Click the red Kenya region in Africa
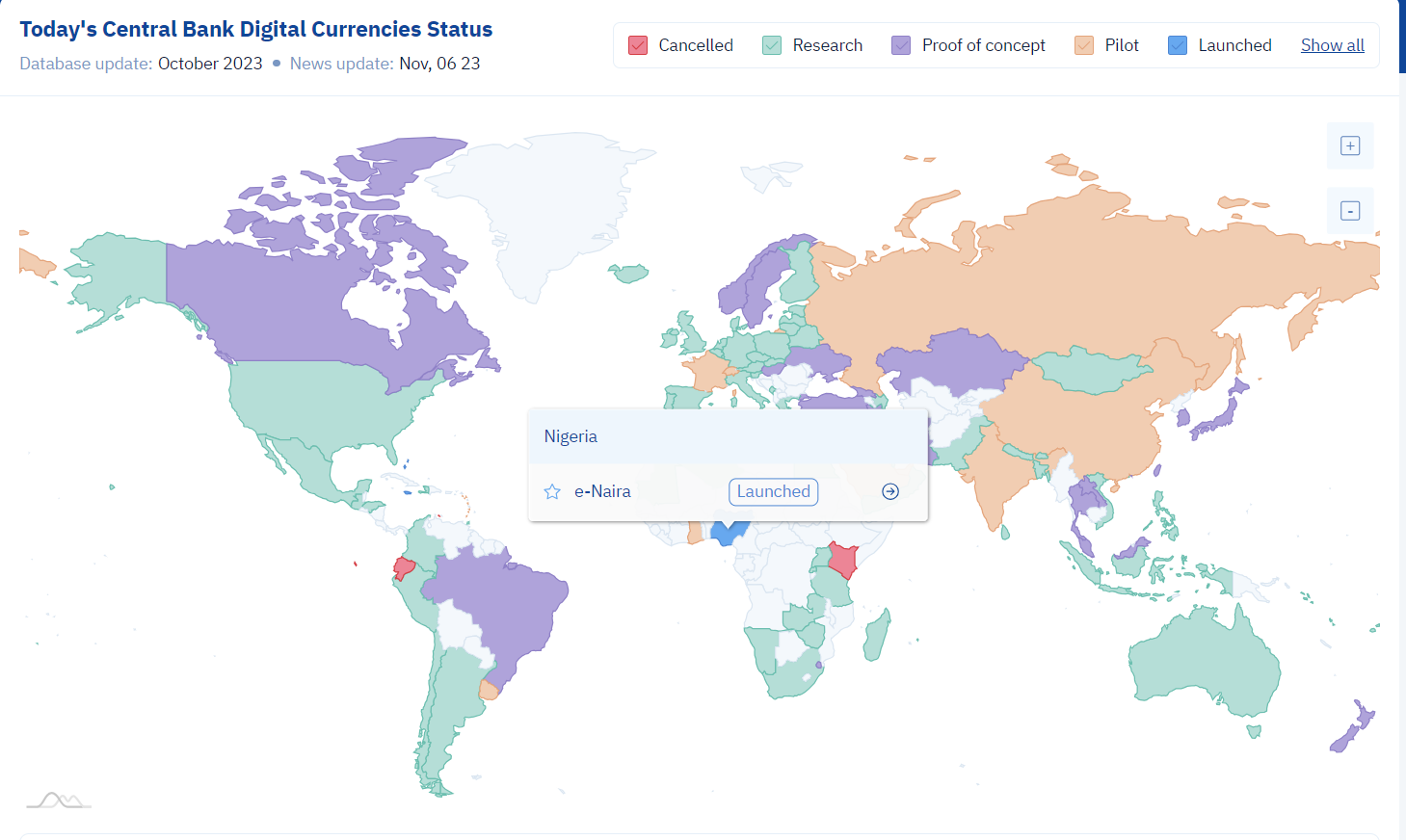1406x840 pixels. pyautogui.click(x=843, y=559)
